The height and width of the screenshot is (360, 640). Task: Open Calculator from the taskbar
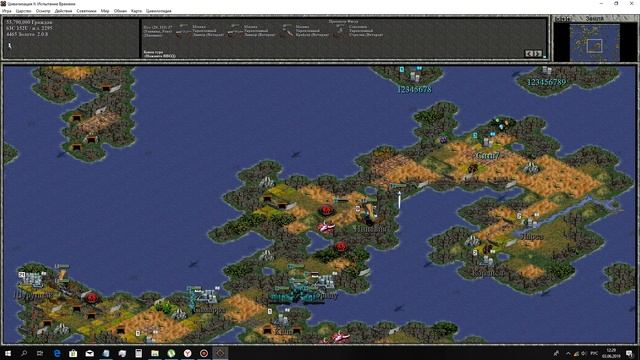(139, 353)
